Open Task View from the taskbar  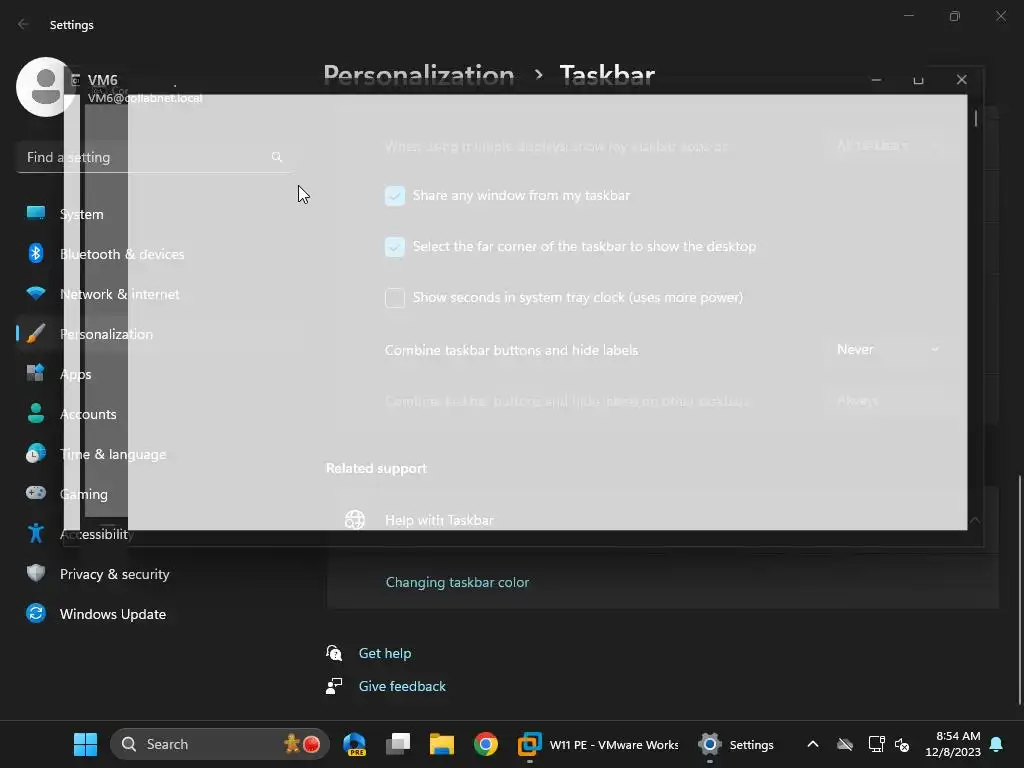pyautogui.click(x=398, y=744)
